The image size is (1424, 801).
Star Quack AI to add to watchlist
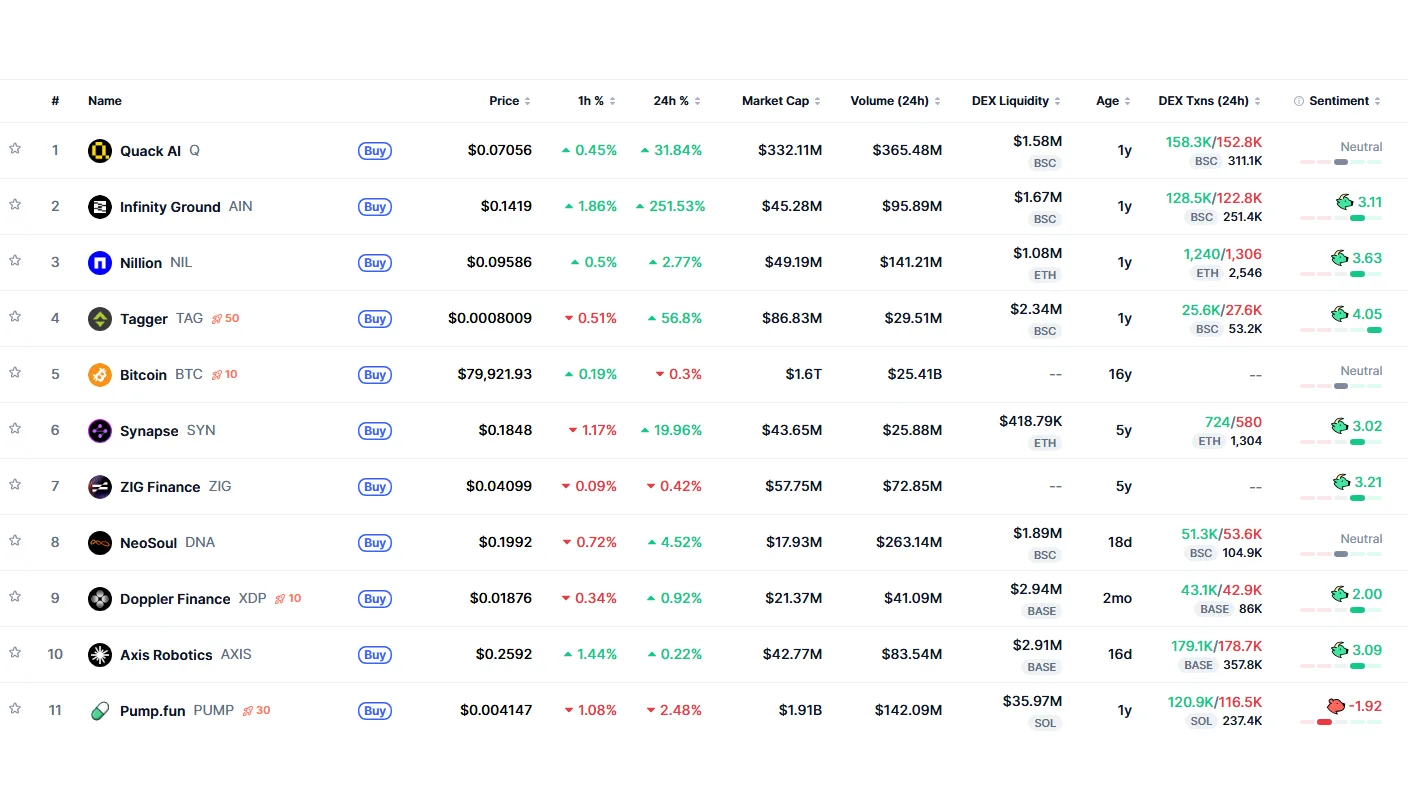[x=15, y=148]
